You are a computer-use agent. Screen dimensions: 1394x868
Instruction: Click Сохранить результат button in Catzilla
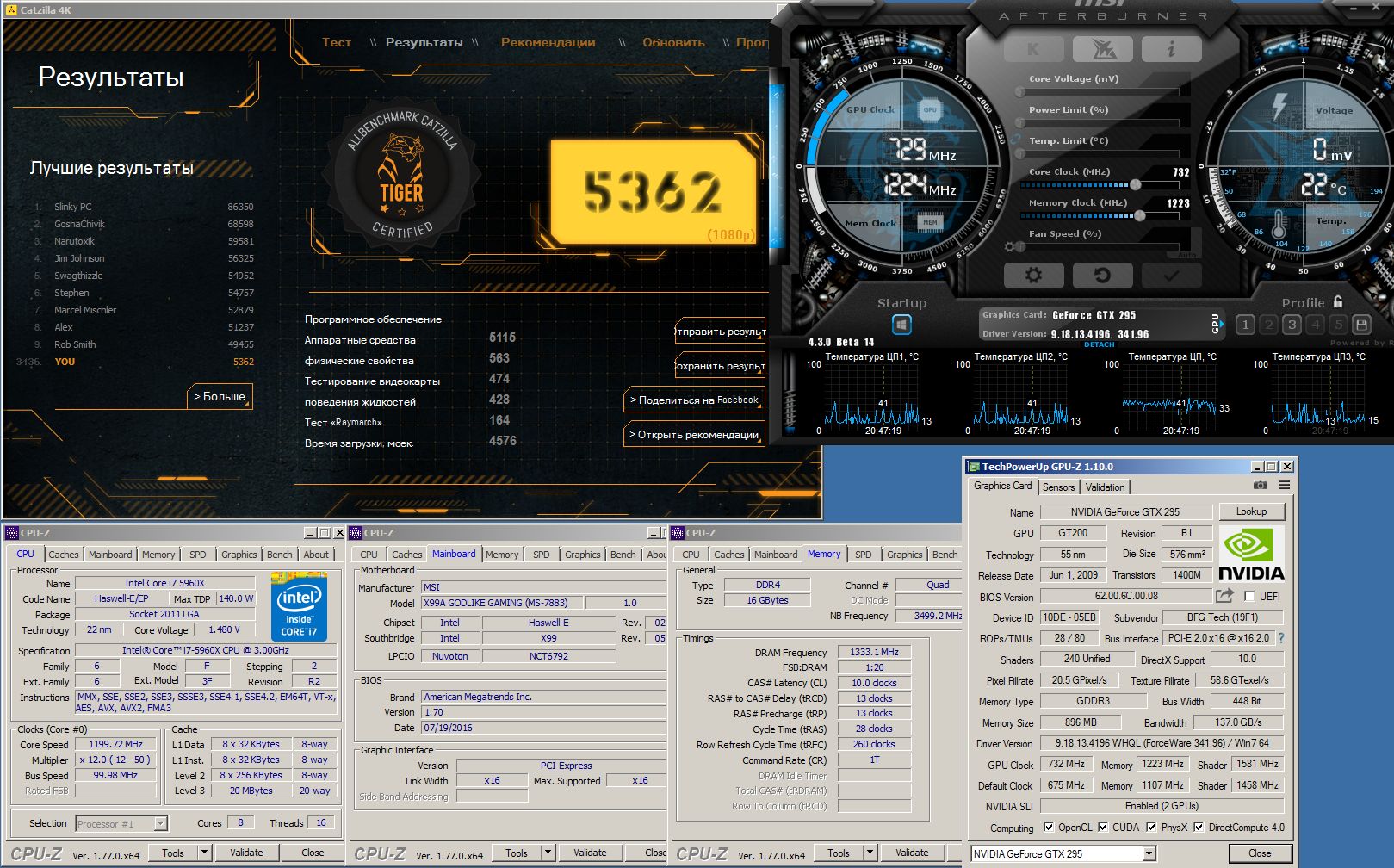point(720,366)
